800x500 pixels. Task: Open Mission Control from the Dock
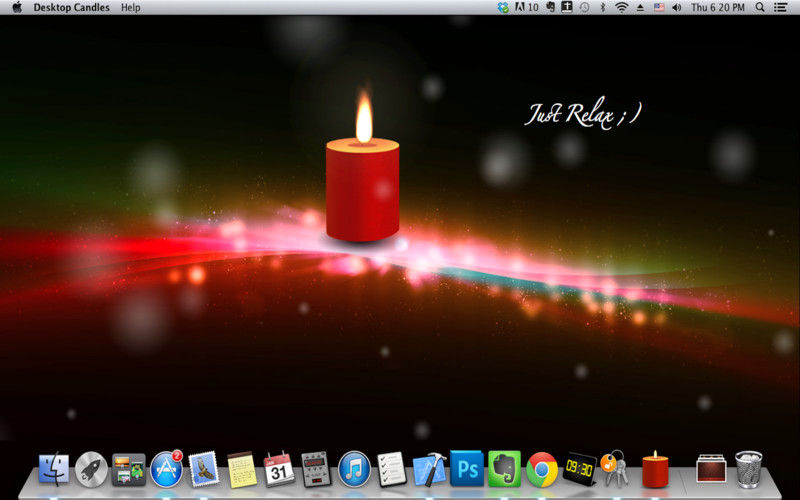[129, 469]
